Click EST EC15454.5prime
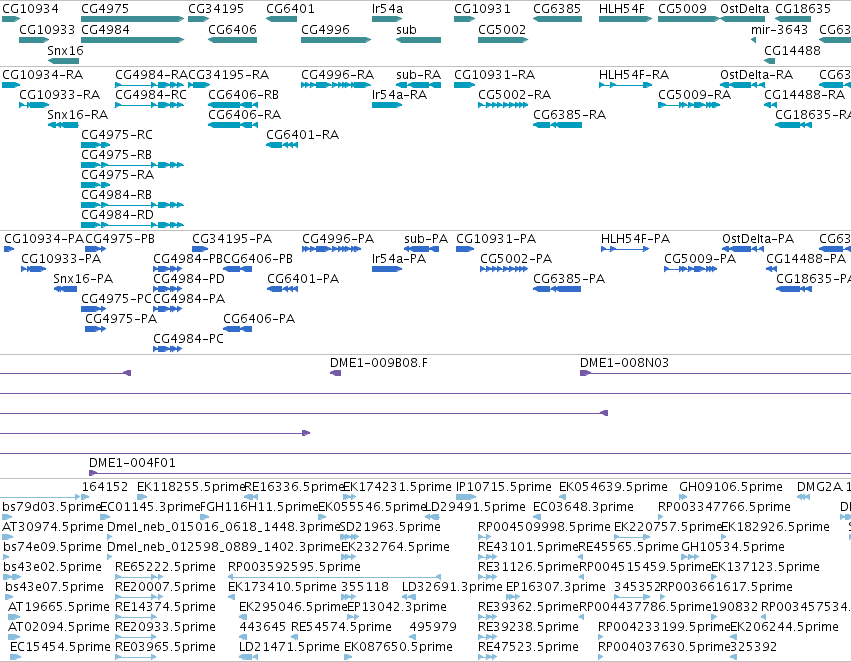851x662 pixels. [60, 646]
